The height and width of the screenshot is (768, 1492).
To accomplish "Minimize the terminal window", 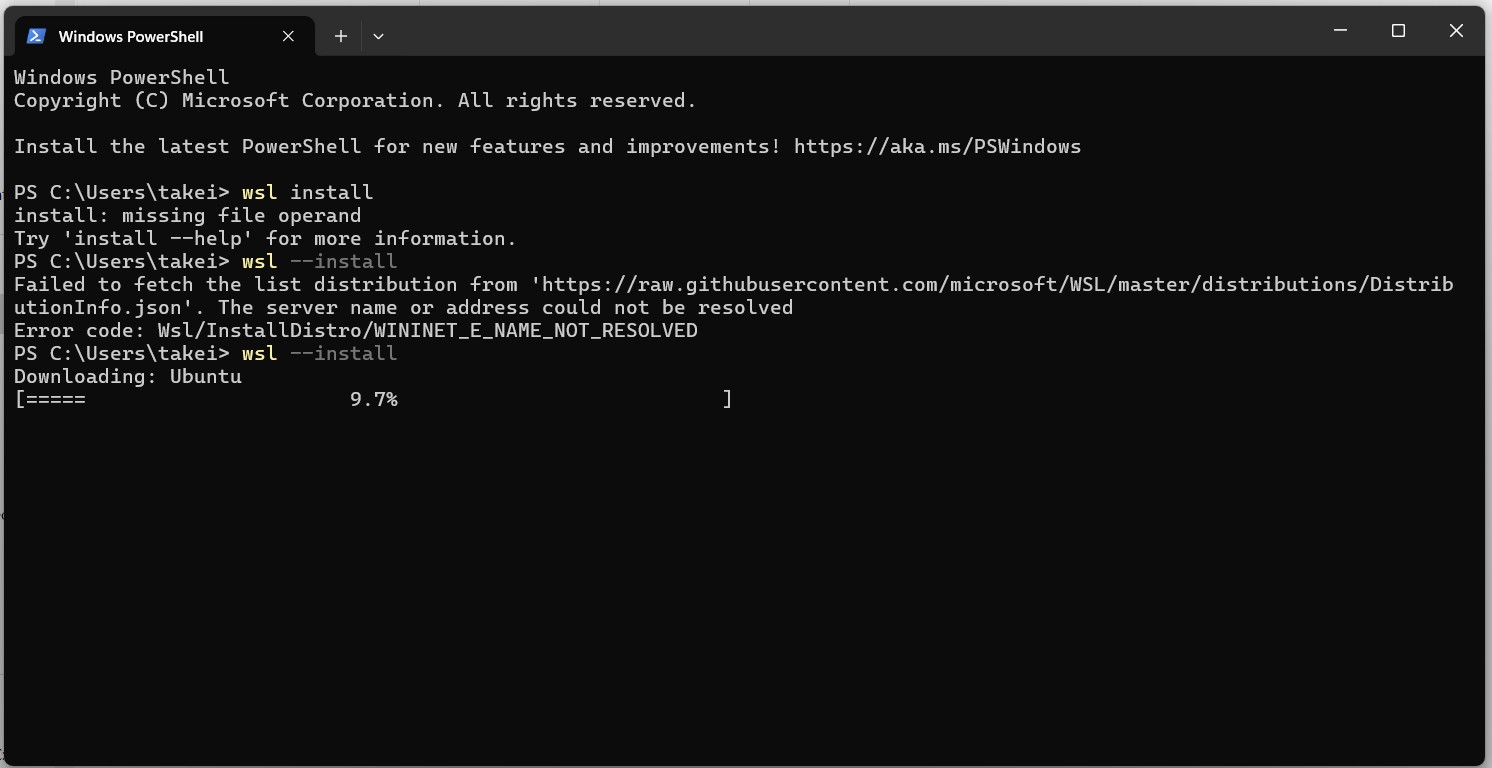I will pyautogui.click(x=1340, y=31).
